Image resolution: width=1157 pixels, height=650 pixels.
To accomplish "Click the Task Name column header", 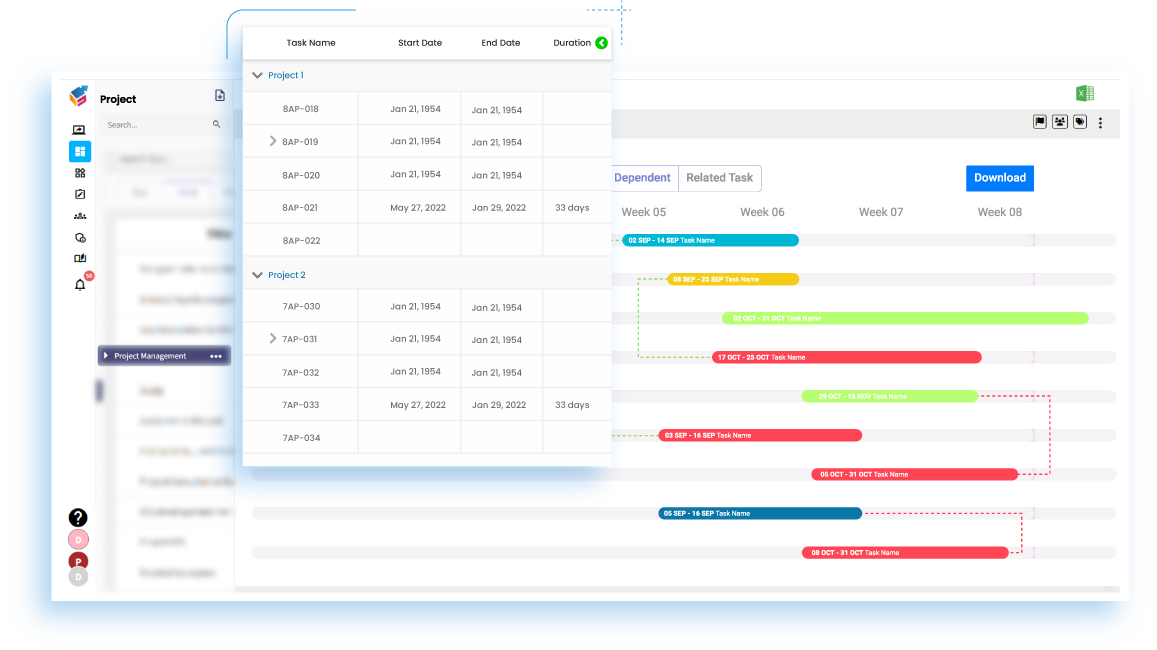I will pos(311,43).
